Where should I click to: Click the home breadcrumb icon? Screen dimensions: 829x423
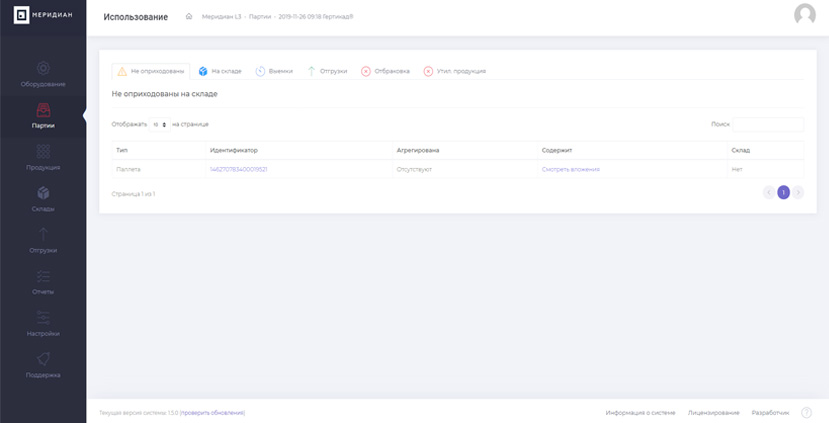(189, 16)
